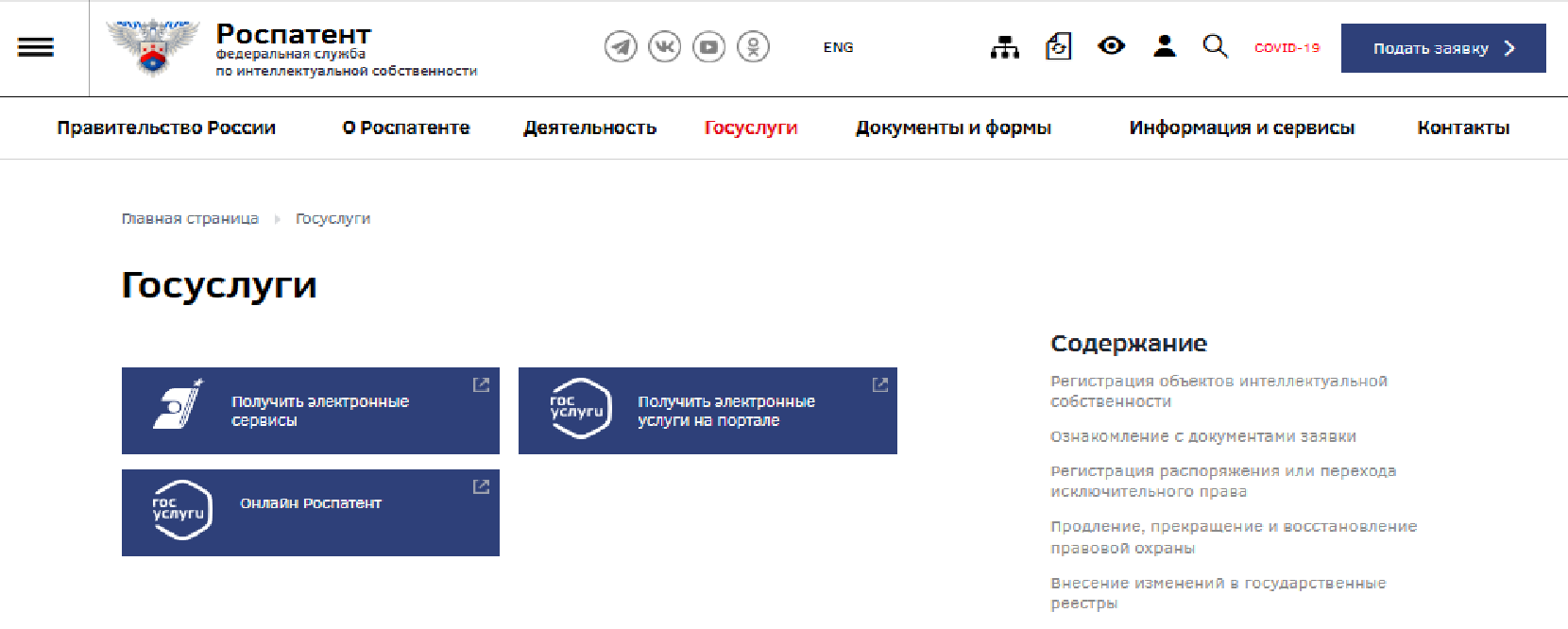Image resolution: width=1568 pixels, height=629 pixels.
Task: Expand the О Роспатенте menu
Action: pos(405,127)
